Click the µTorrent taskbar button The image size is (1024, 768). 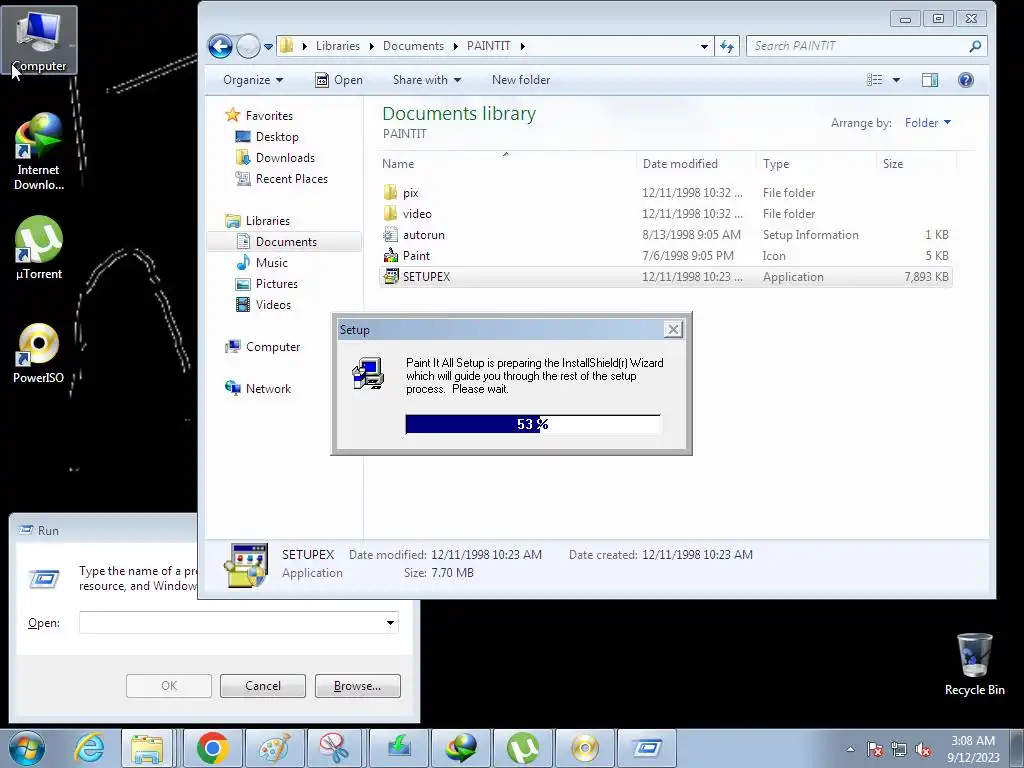[522, 748]
